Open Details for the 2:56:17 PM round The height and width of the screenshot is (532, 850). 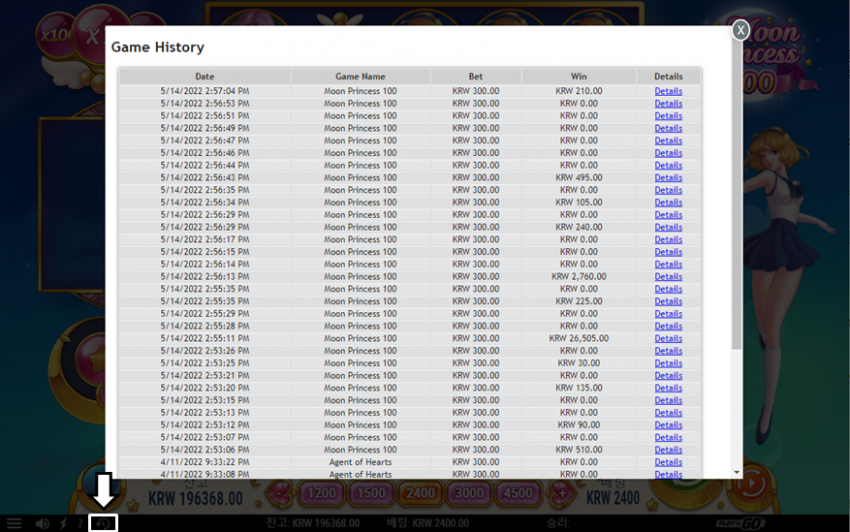(668, 240)
